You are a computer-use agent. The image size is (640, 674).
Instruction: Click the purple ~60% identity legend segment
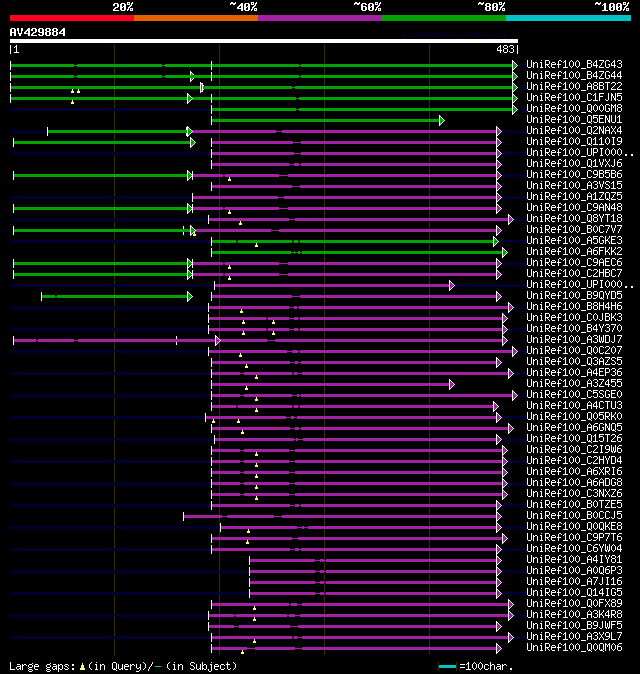point(320,18)
